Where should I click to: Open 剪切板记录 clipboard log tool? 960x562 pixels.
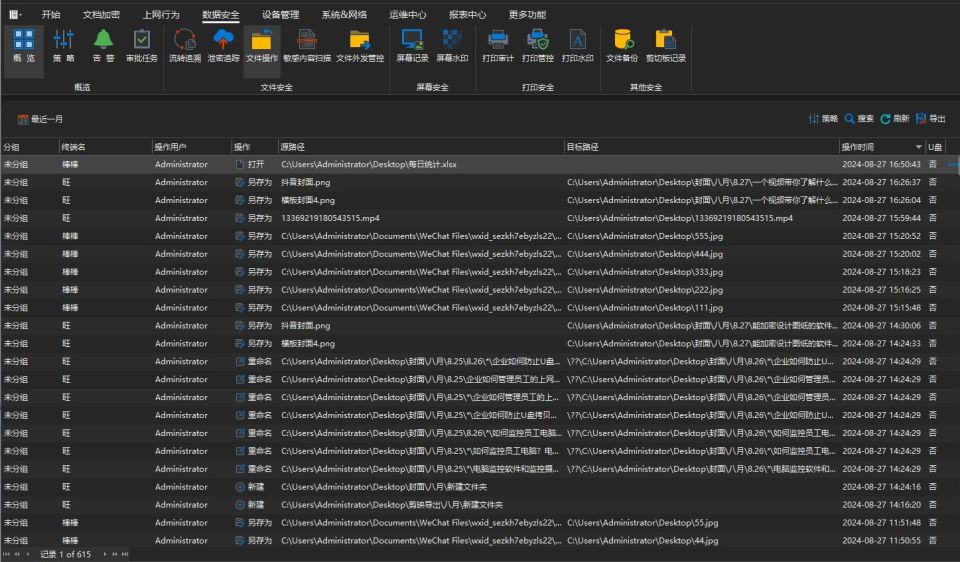(666, 46)
